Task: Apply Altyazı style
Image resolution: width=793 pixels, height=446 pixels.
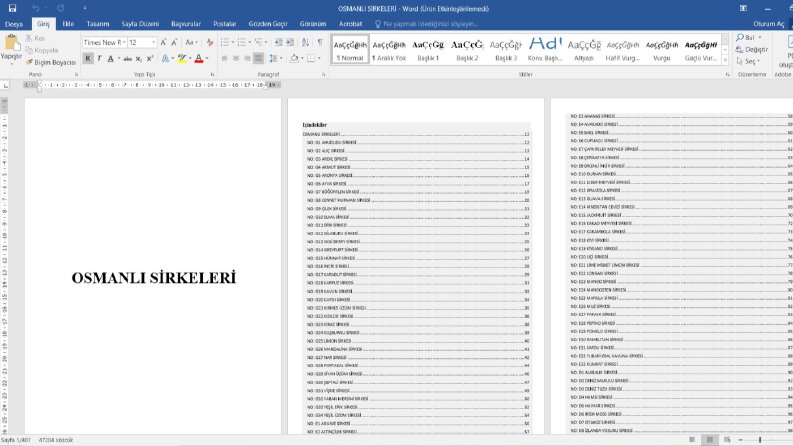Action: click(584, 50)
